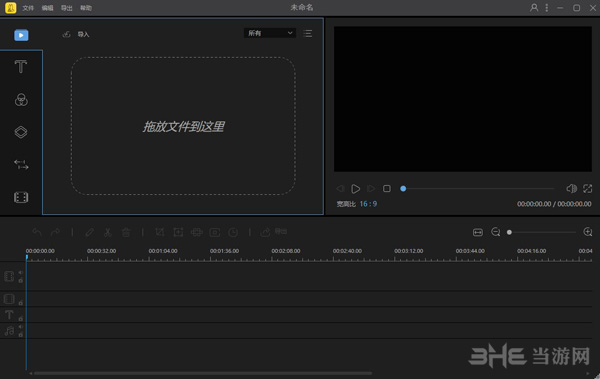Screen dimensions: 600x379
Task: Select the Mosaic tool
Action: click(x=196, y=232)
